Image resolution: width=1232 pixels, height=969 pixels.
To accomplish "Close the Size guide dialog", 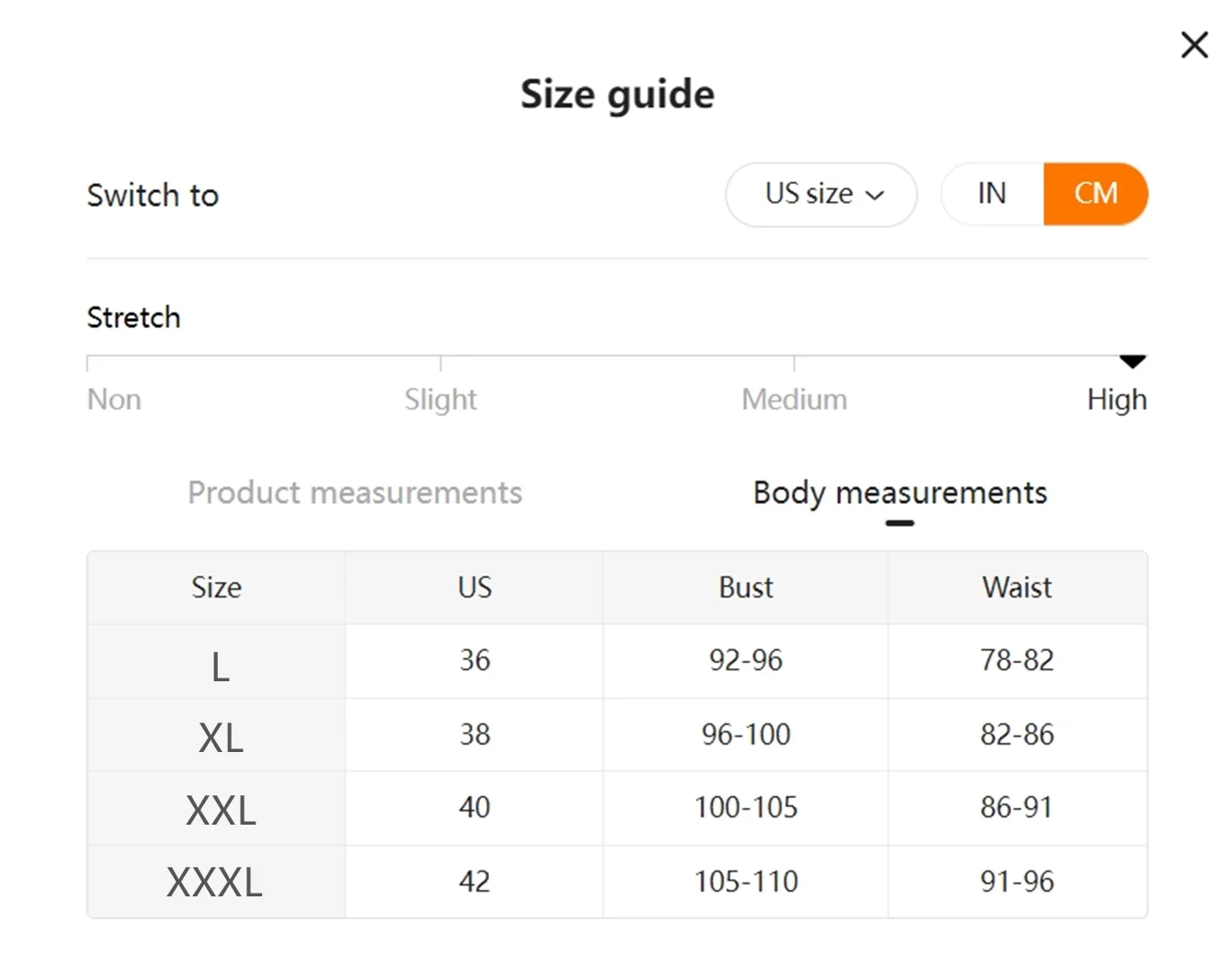I will pyautogui.click(x=1194, y=44).
